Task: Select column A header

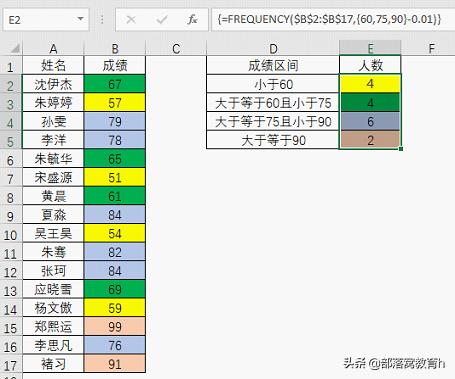Action: point(53,49)
